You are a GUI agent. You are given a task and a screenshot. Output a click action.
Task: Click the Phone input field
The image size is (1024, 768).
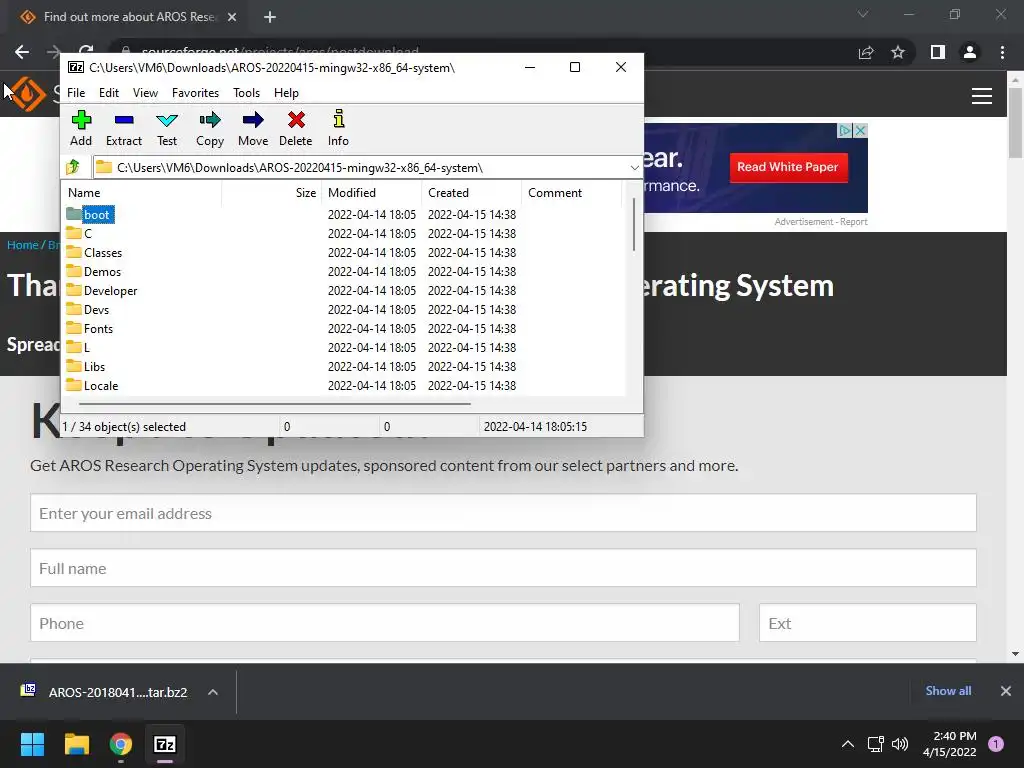(385, 623)
